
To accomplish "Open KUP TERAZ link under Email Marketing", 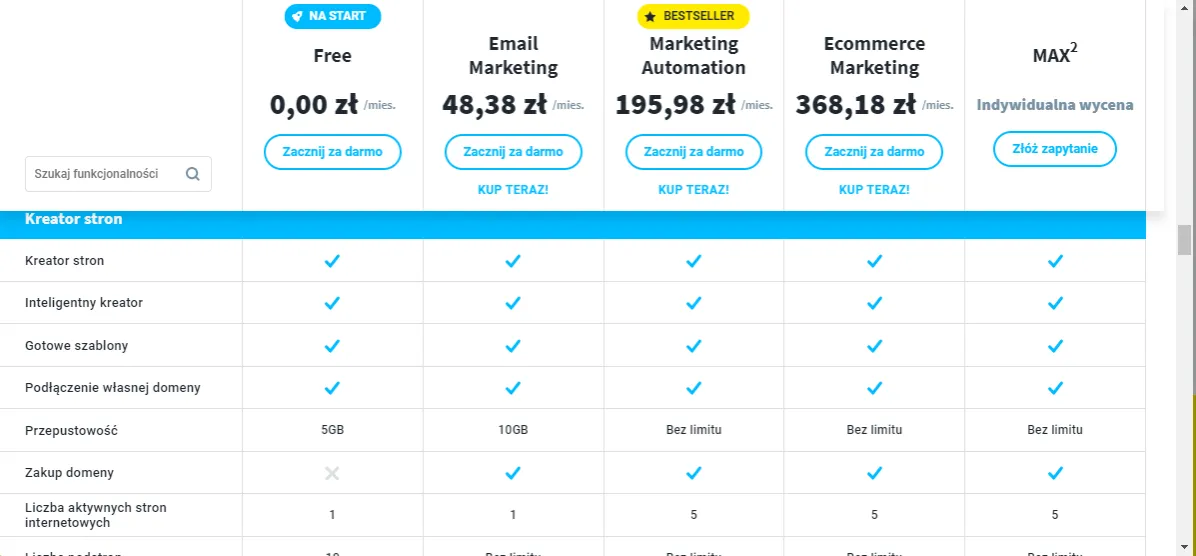I will click(x=513, y=189).
